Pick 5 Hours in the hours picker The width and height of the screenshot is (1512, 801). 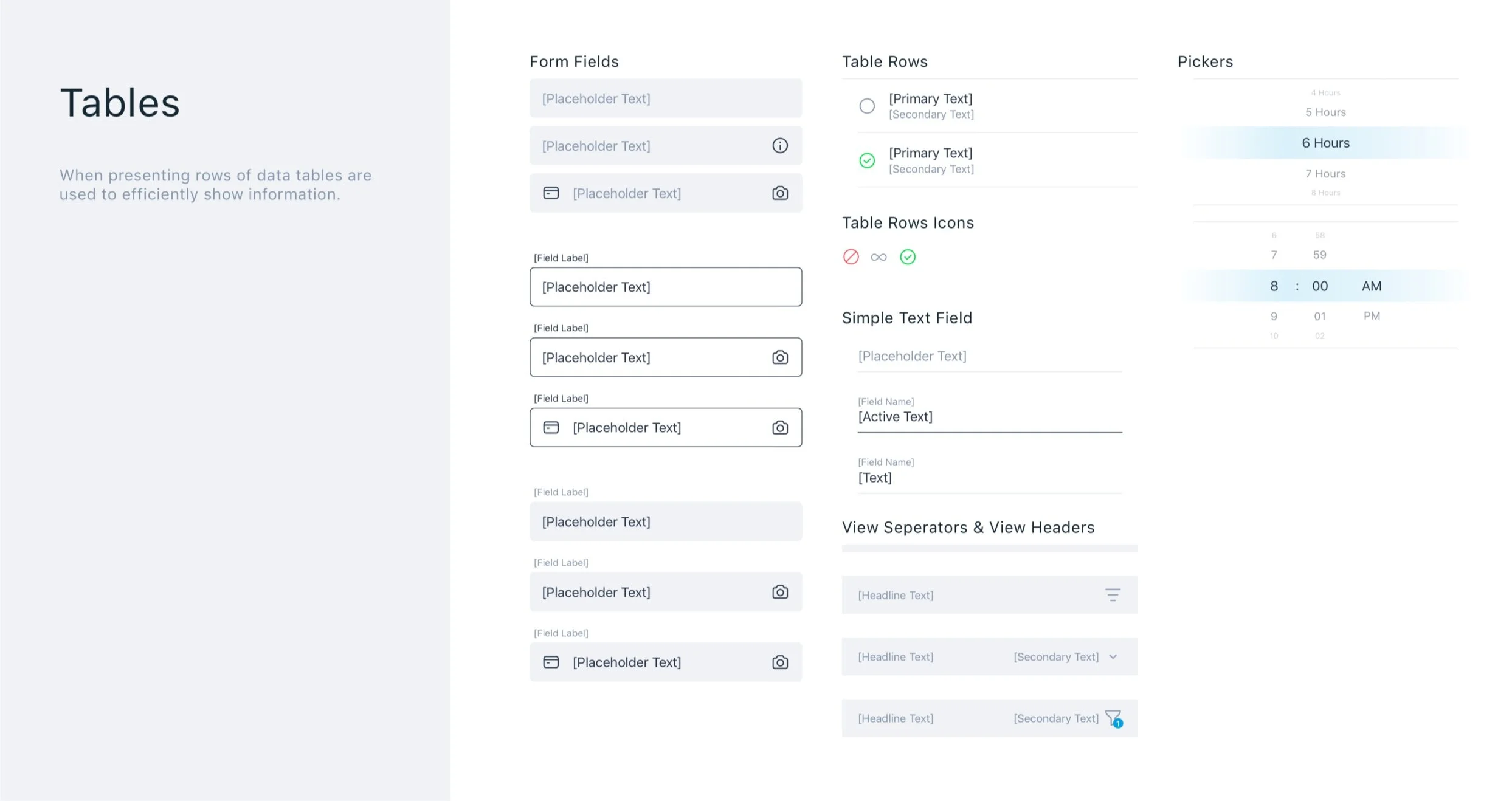[x=1325, y=112]
